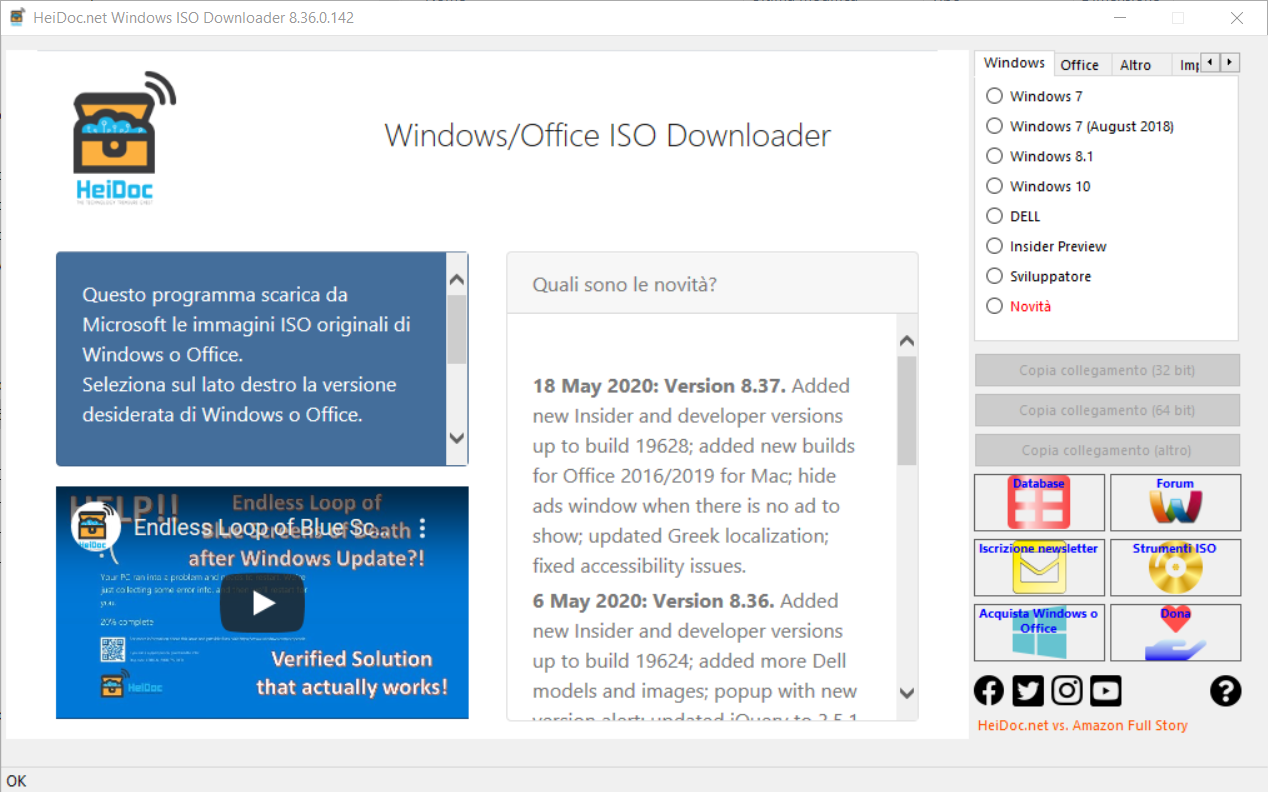The height and width of the screenshot is (792, 1268).
Task: Click the help question mark icon
Action: pyautogui.click(x=1225, y=690)
